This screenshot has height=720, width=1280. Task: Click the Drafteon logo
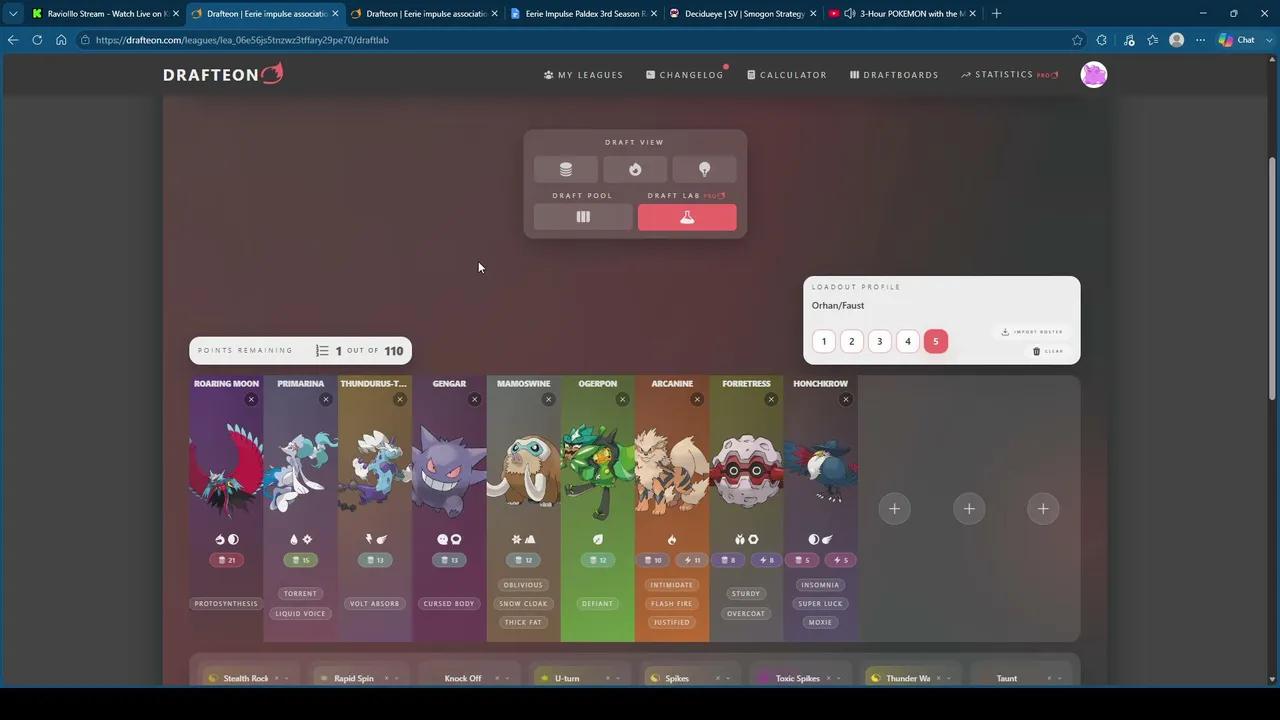[x=223, y=74]
